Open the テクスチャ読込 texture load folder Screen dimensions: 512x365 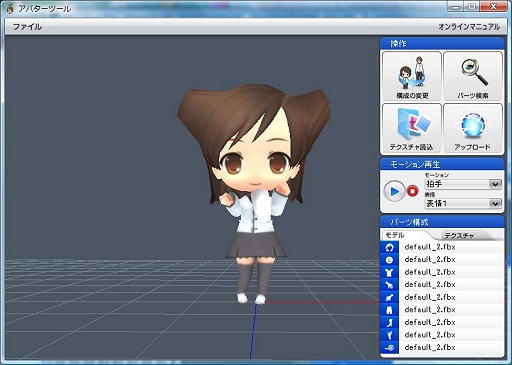coord(412,128)
